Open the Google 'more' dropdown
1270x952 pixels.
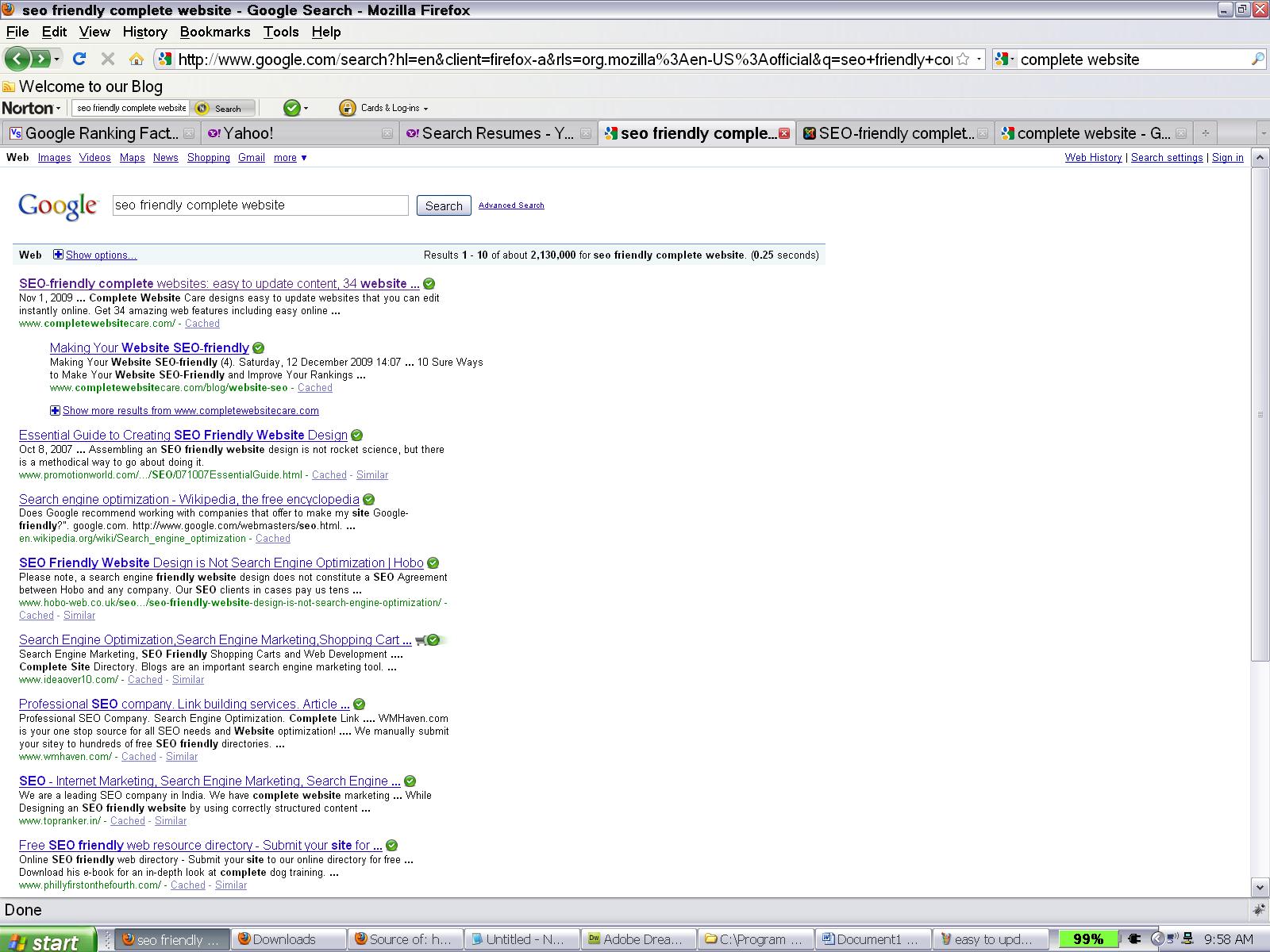click(291, 158)
